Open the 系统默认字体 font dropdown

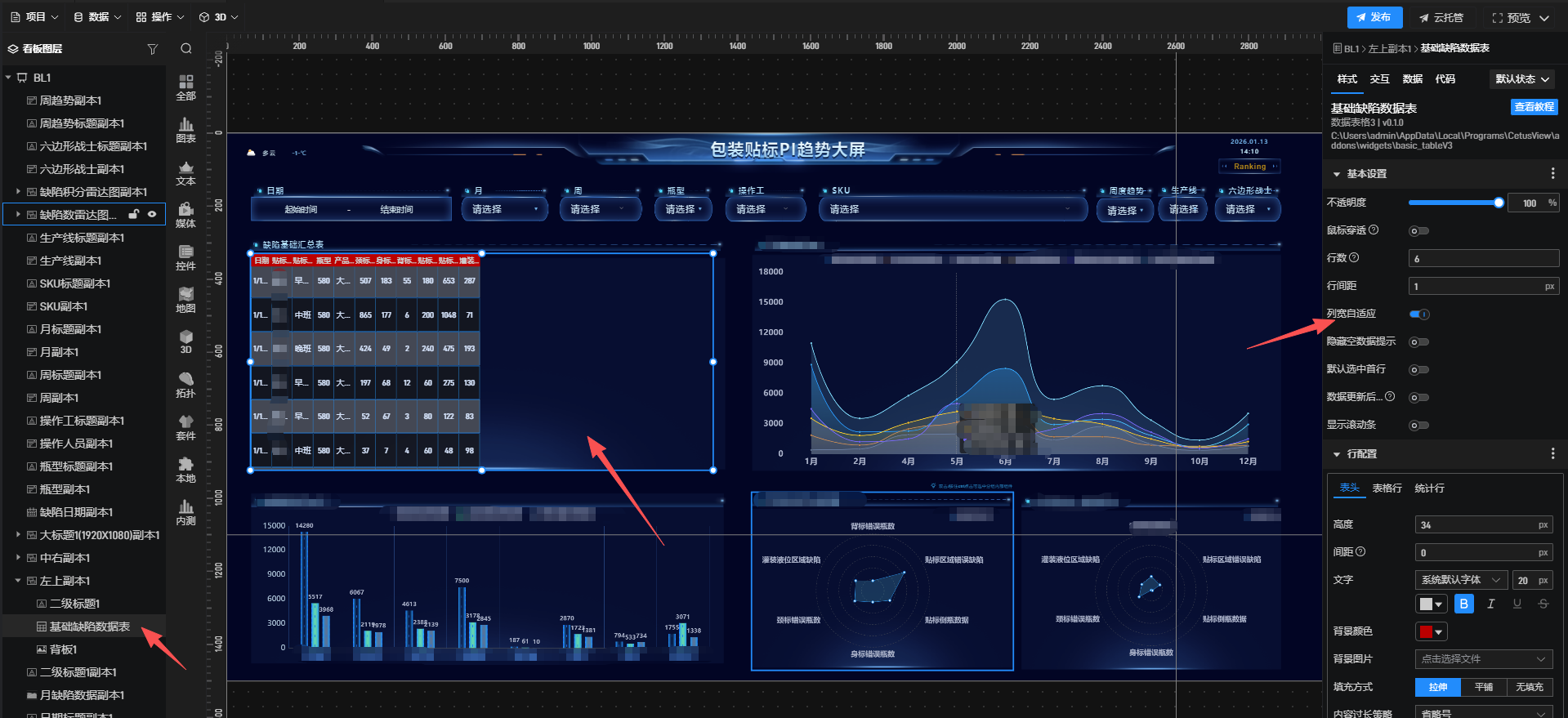click(x=1460, y=580)
